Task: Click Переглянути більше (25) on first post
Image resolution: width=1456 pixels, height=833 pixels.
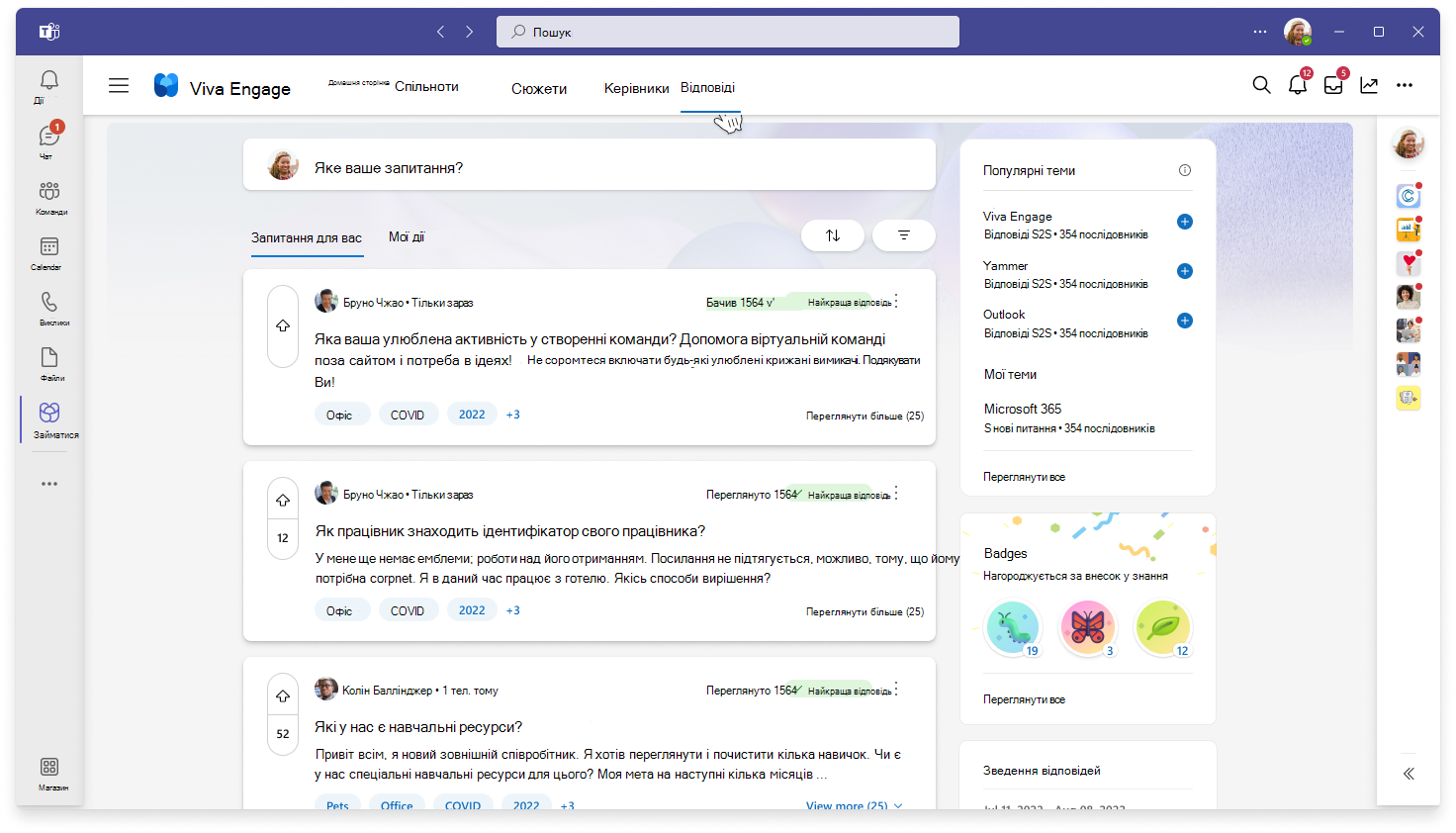Action: point(864,416)
